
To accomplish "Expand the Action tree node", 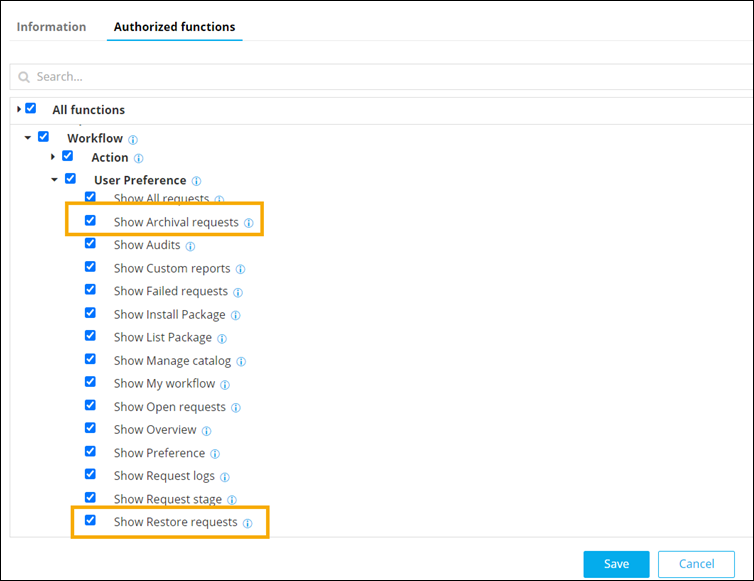I will pos(53,157).
